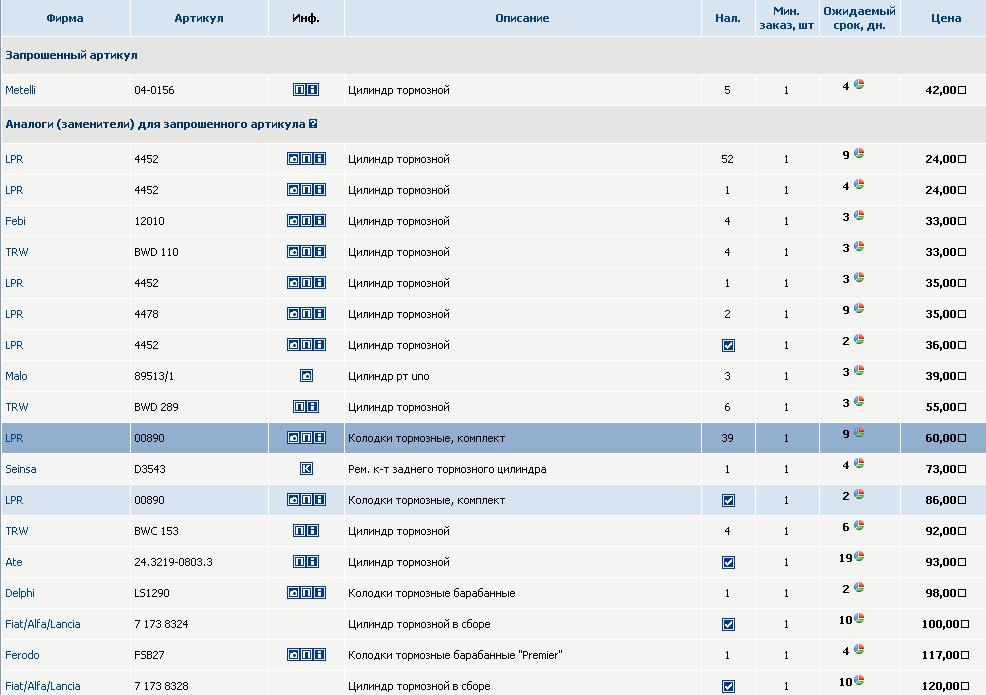Click the Фирма column header
Viewport: 986px width, 695px height.
point(65,18)
